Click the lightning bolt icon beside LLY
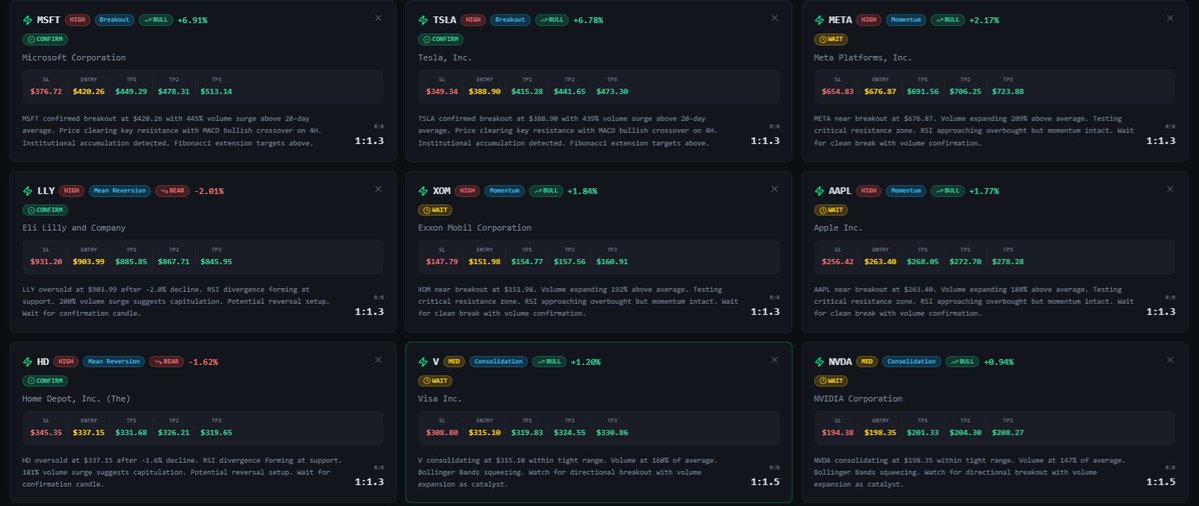 28,191
